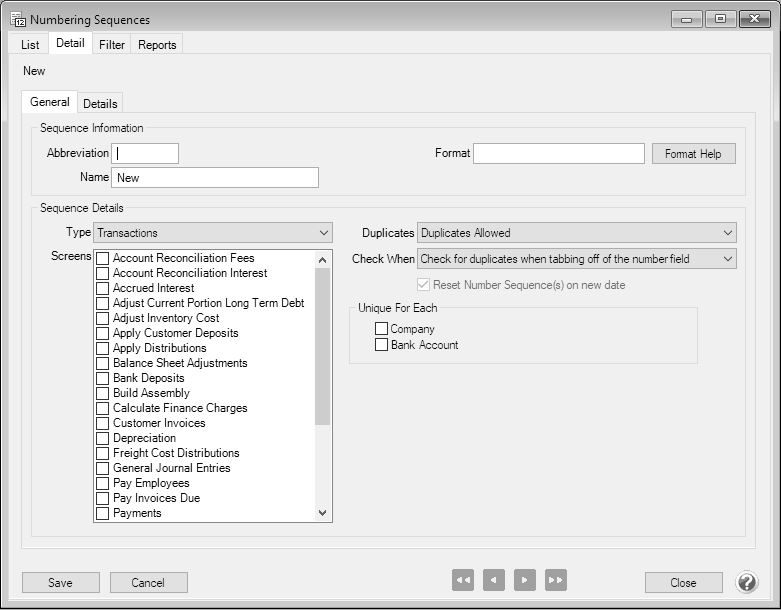Open the Check When dropdown
Image resolution: width=781 pixels, height=610 pixels.
pos(576,259)
